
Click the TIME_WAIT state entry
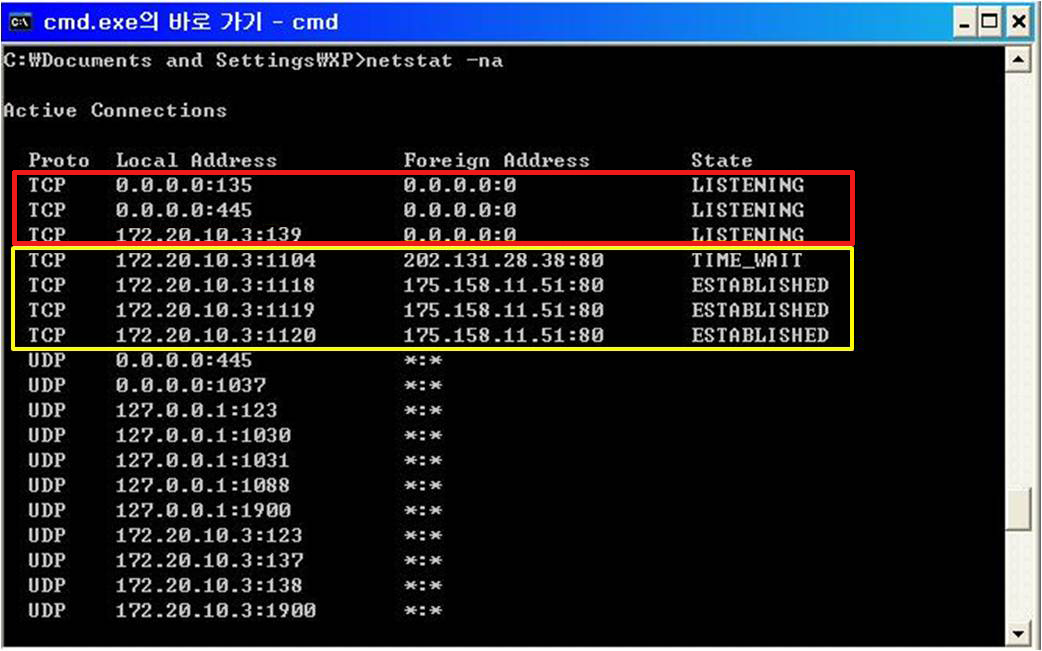746,260
